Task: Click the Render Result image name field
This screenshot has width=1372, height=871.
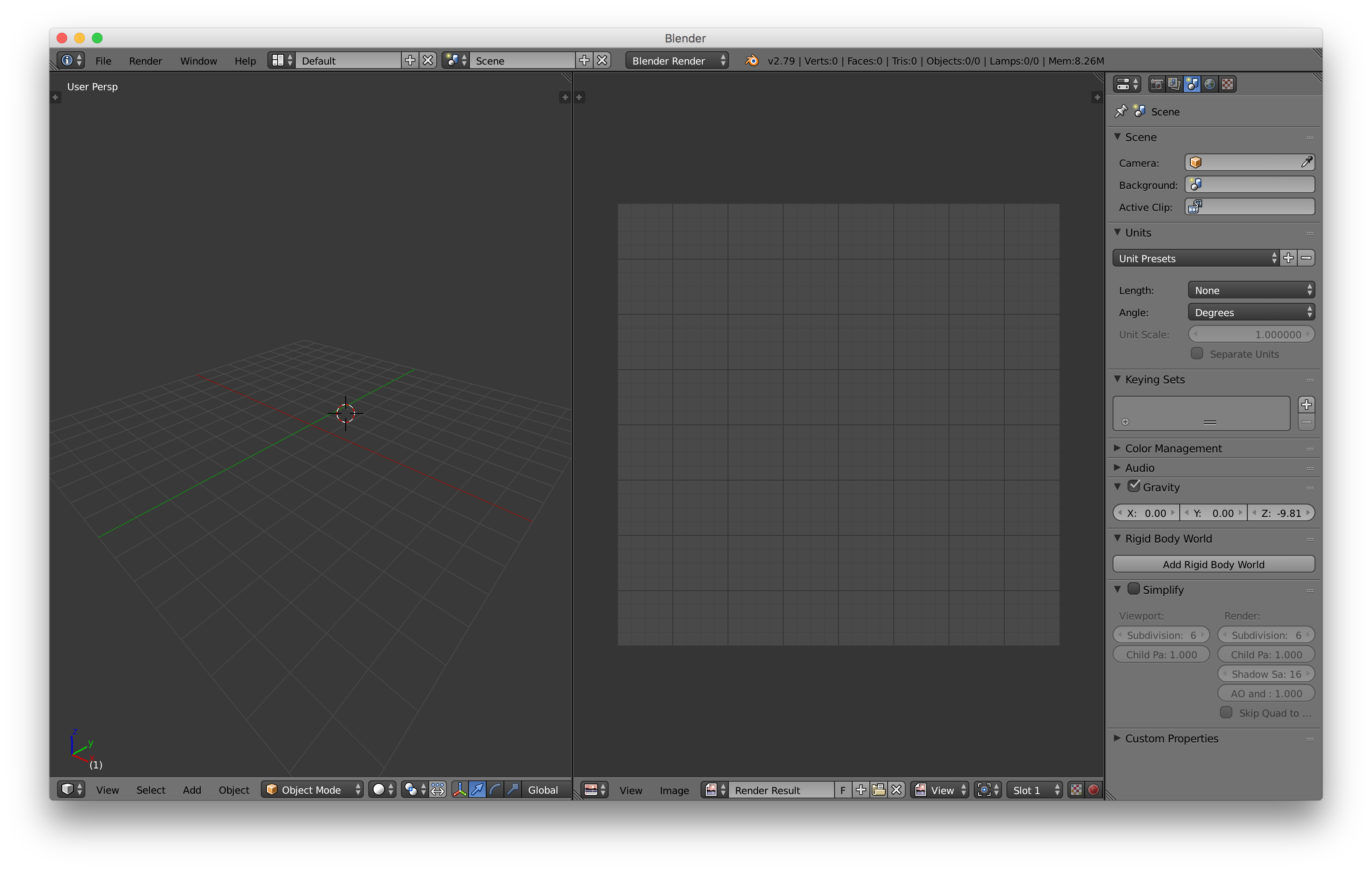Action: pos(781,790)
